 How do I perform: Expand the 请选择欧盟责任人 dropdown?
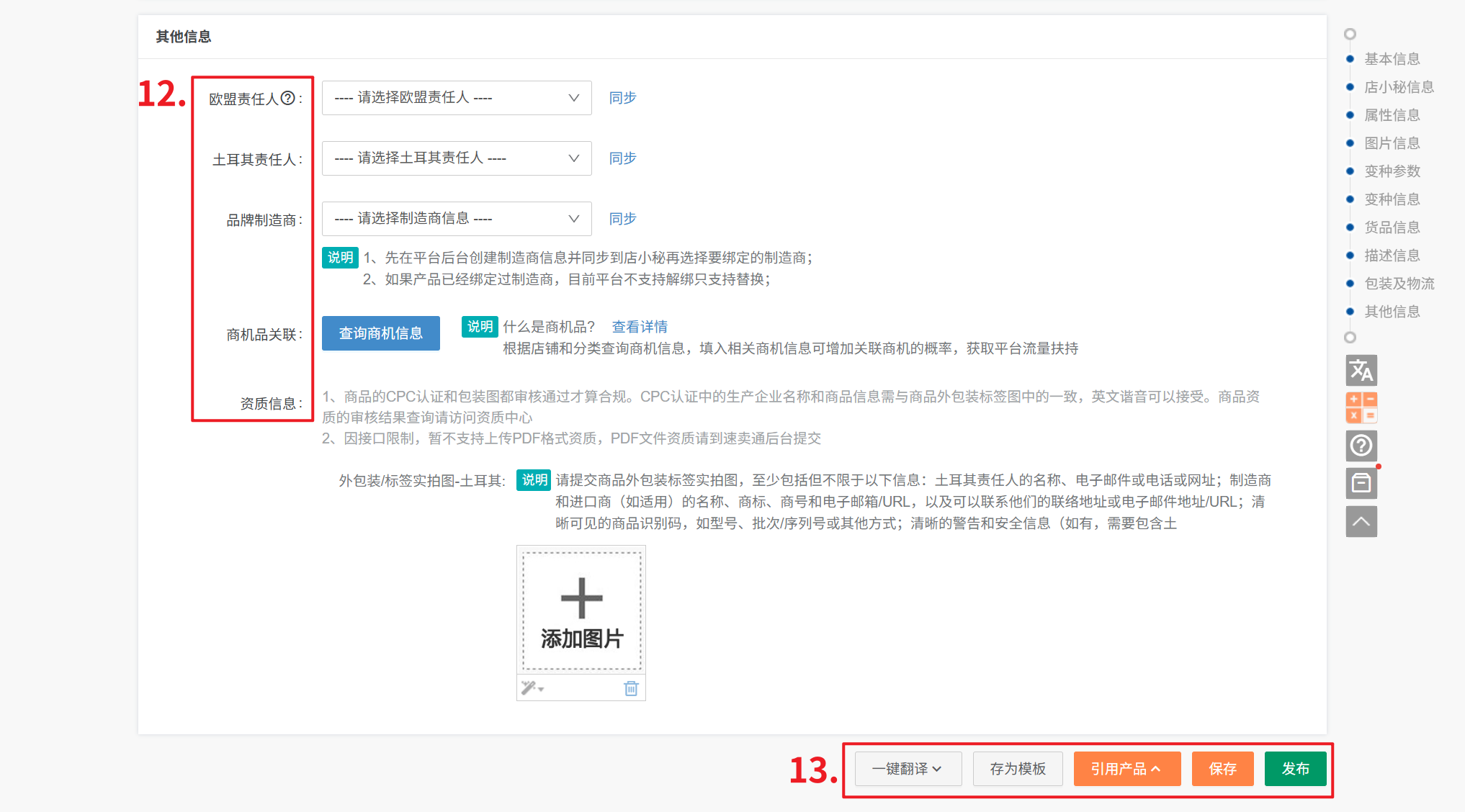pyautogui.click(x=456, y=98)
